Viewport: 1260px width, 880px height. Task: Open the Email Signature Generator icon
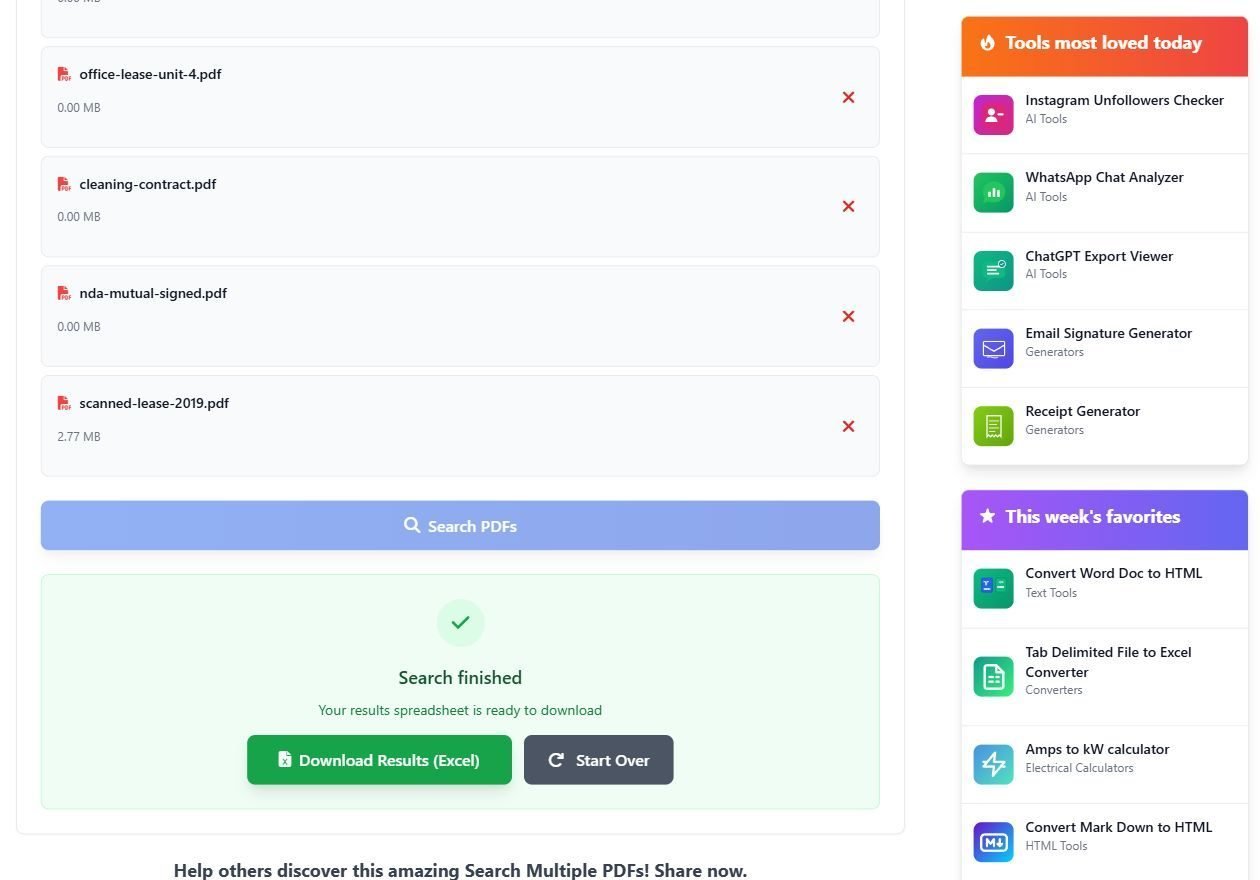click(993, 348)
